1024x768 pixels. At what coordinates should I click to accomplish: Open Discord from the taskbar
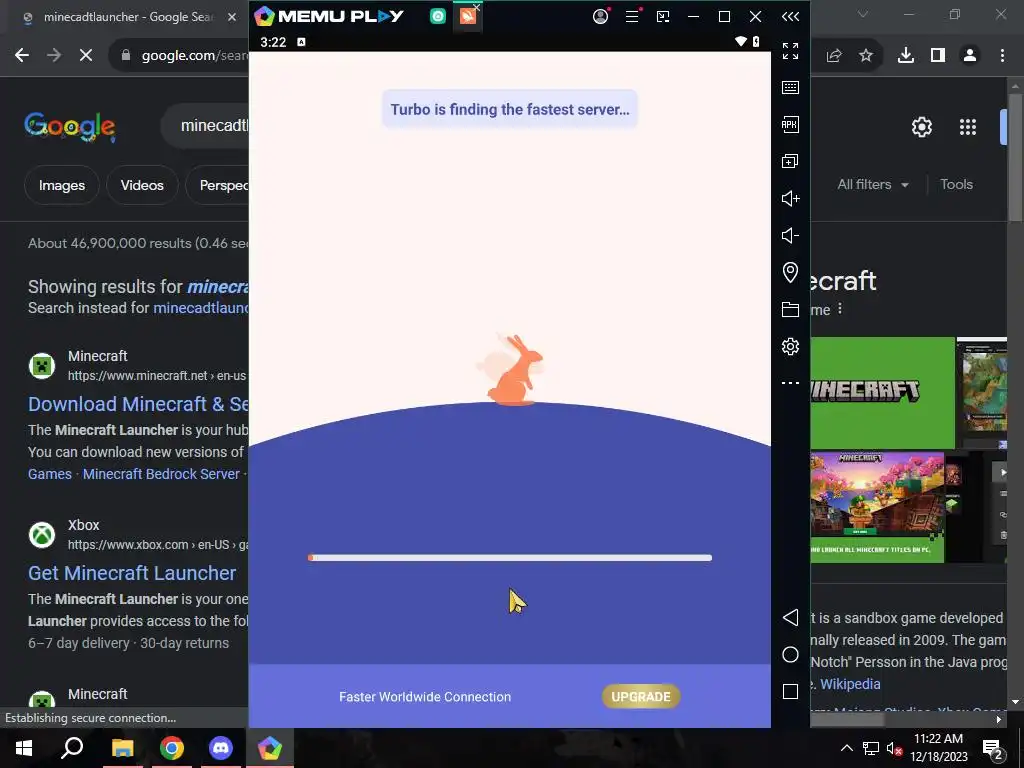[x=221, y=748]
